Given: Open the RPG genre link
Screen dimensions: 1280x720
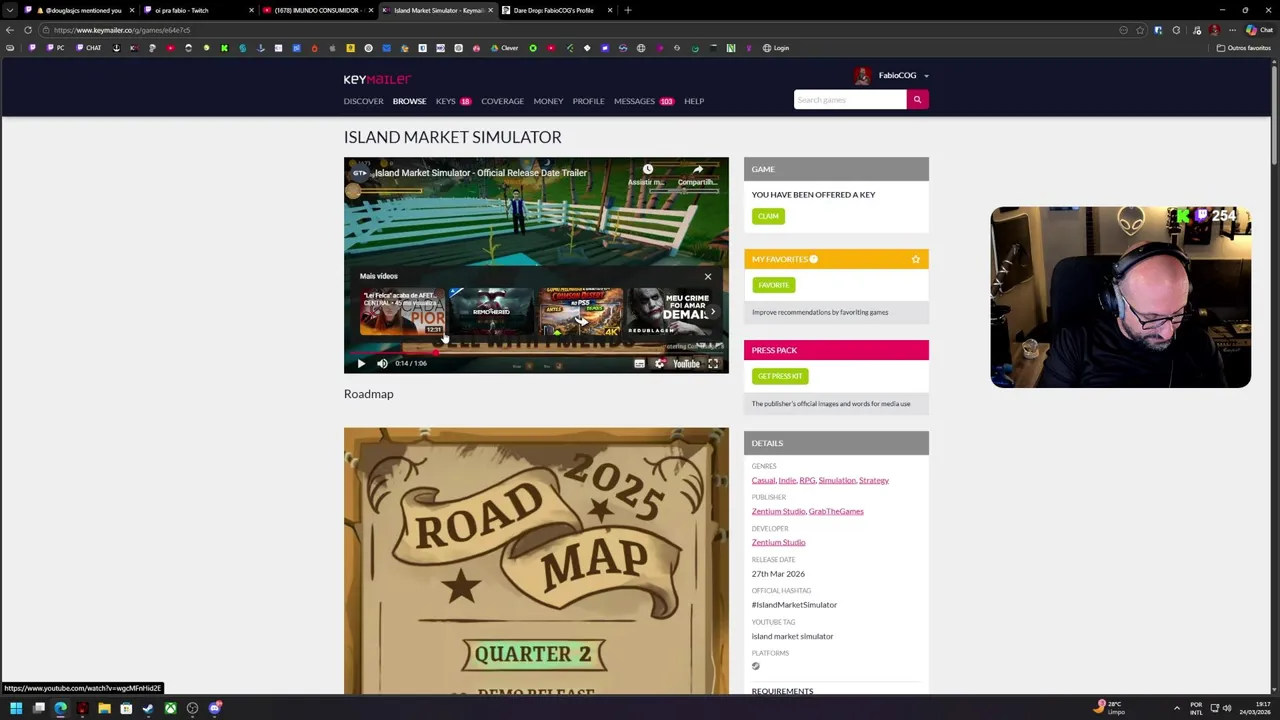Looking at the screenshot, I should tap(807, 480).
